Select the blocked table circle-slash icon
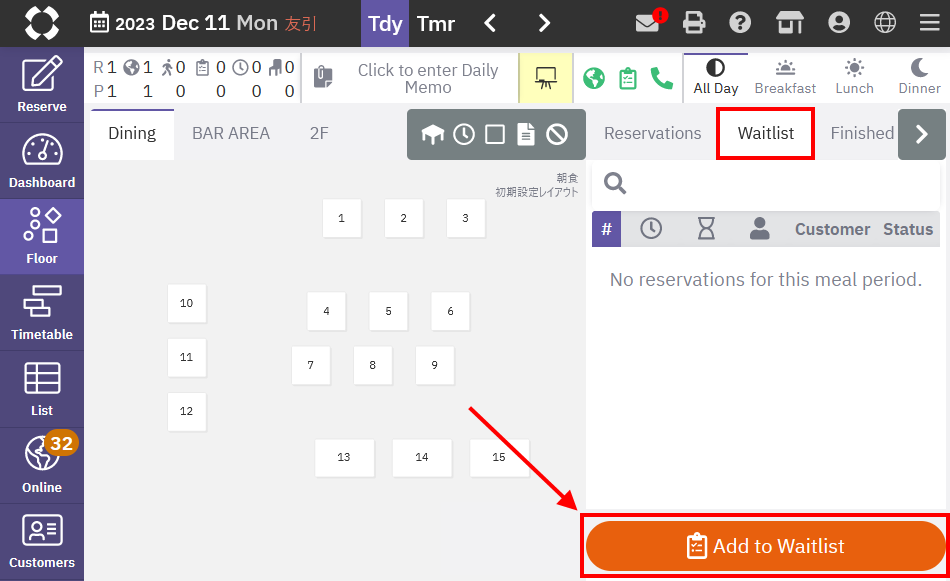 (557, 134)
